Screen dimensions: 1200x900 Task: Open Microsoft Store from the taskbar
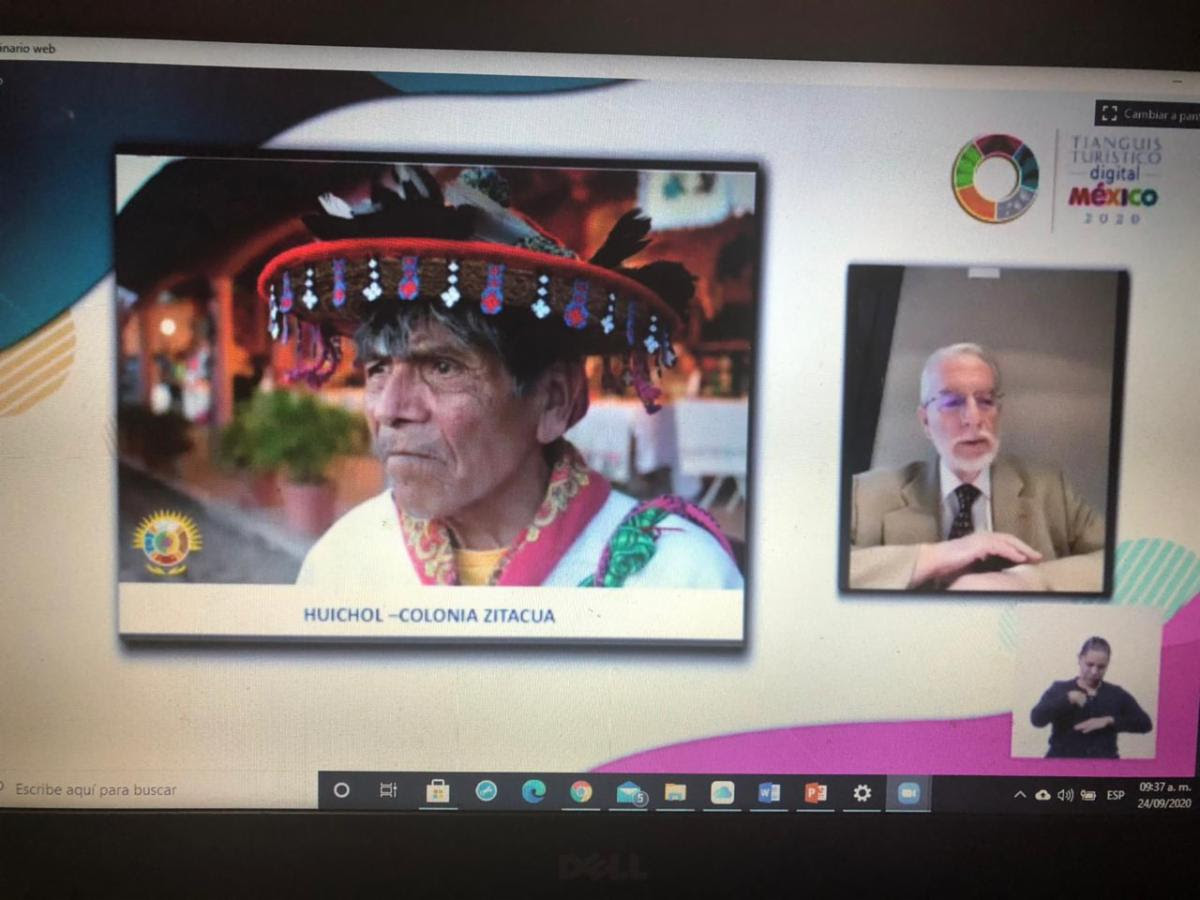438,791
